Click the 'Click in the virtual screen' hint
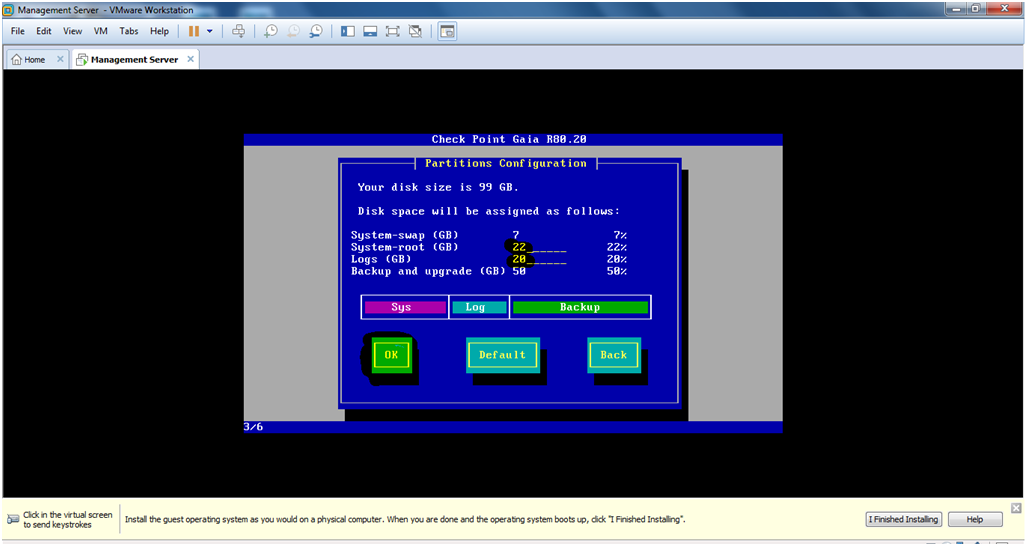The image size is (1031, 546). (x=68, y=520)
